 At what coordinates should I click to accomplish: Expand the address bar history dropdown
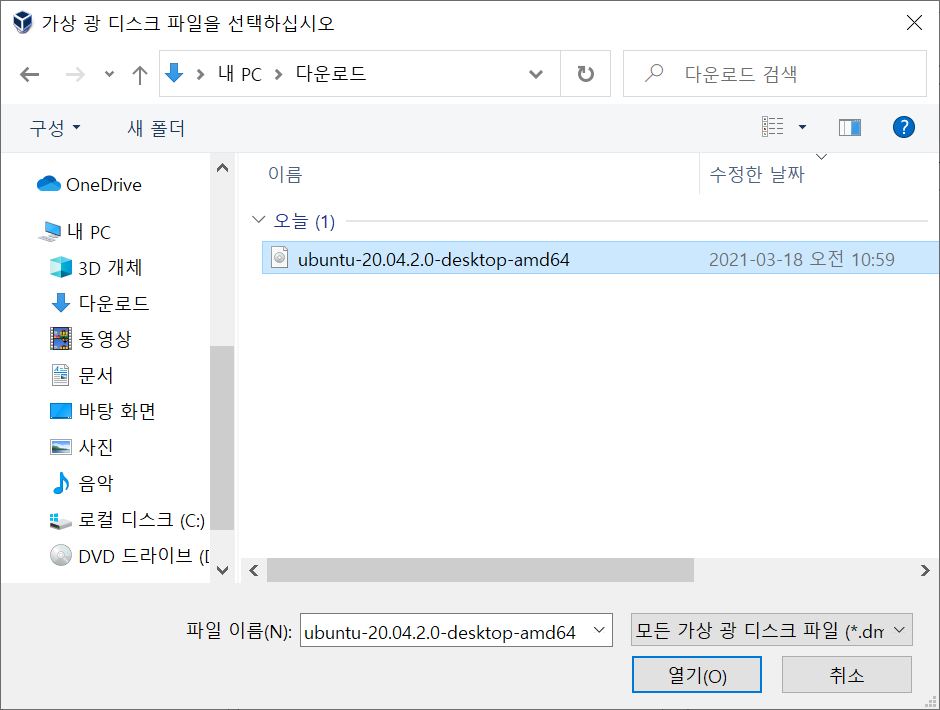pos(536,74)
